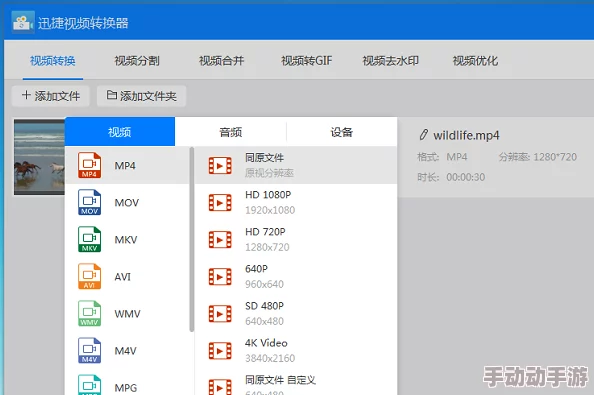Click the WMV format label
Image resolution: width=594 pixels, height=395 pixels.
128,314
